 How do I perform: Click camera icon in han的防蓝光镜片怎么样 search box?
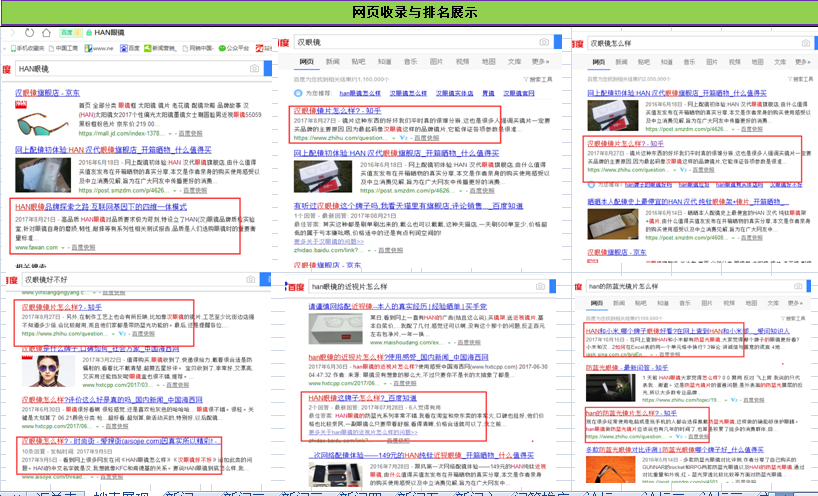click(x=798, y=286)
